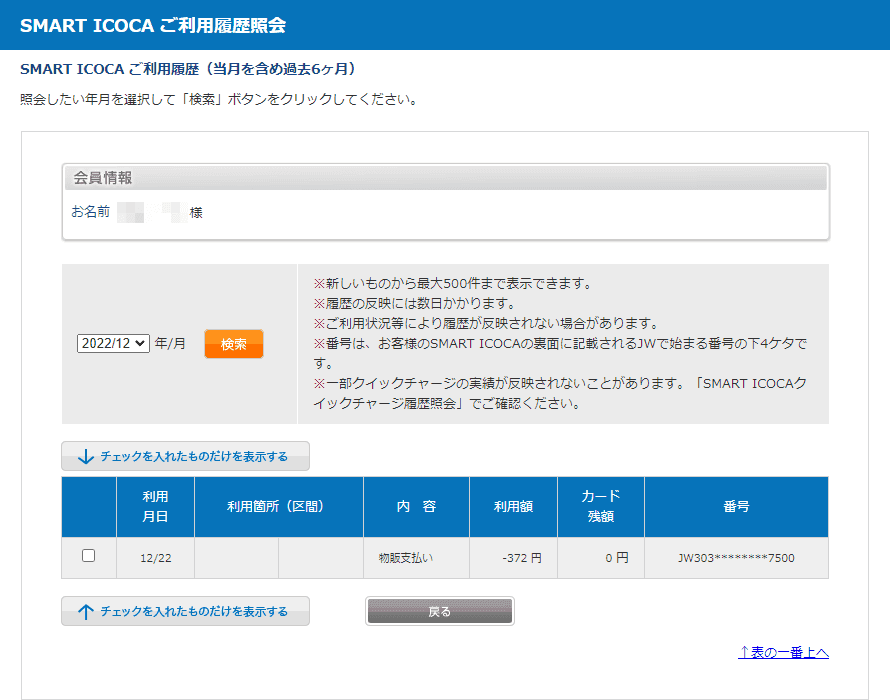Click the SMART ICOCA ご利用履歴照会 page title
Screen dimensions: 890x700
point(153,25)
